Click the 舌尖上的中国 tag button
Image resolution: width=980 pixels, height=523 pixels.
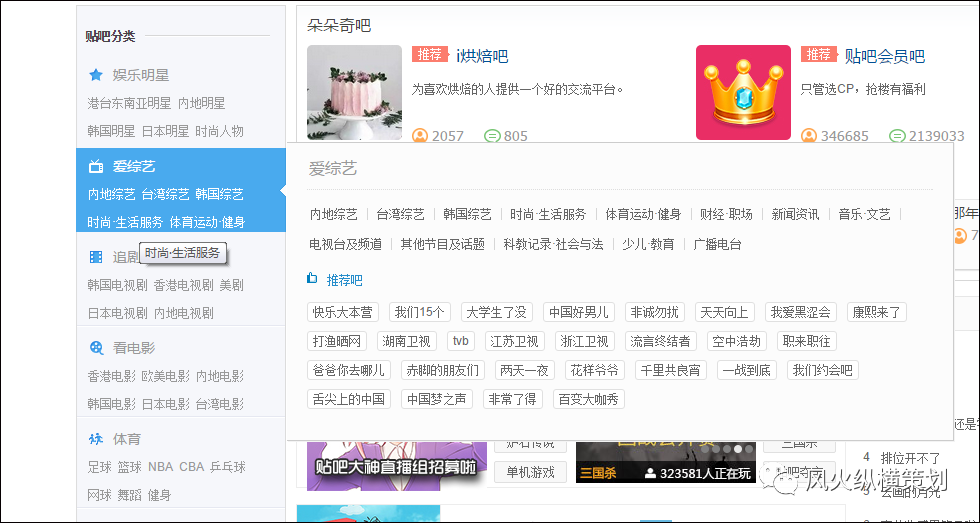349,399
